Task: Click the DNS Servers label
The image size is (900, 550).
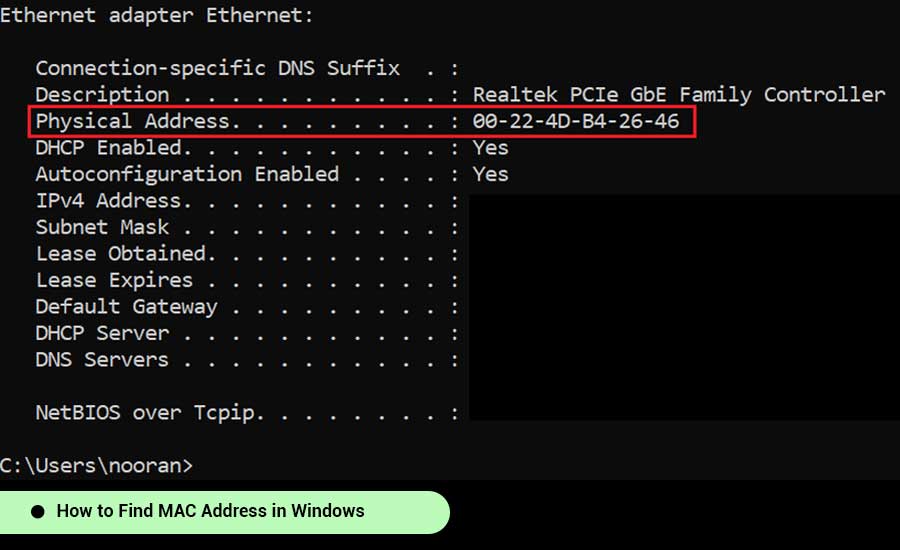Action: point(103,360)
